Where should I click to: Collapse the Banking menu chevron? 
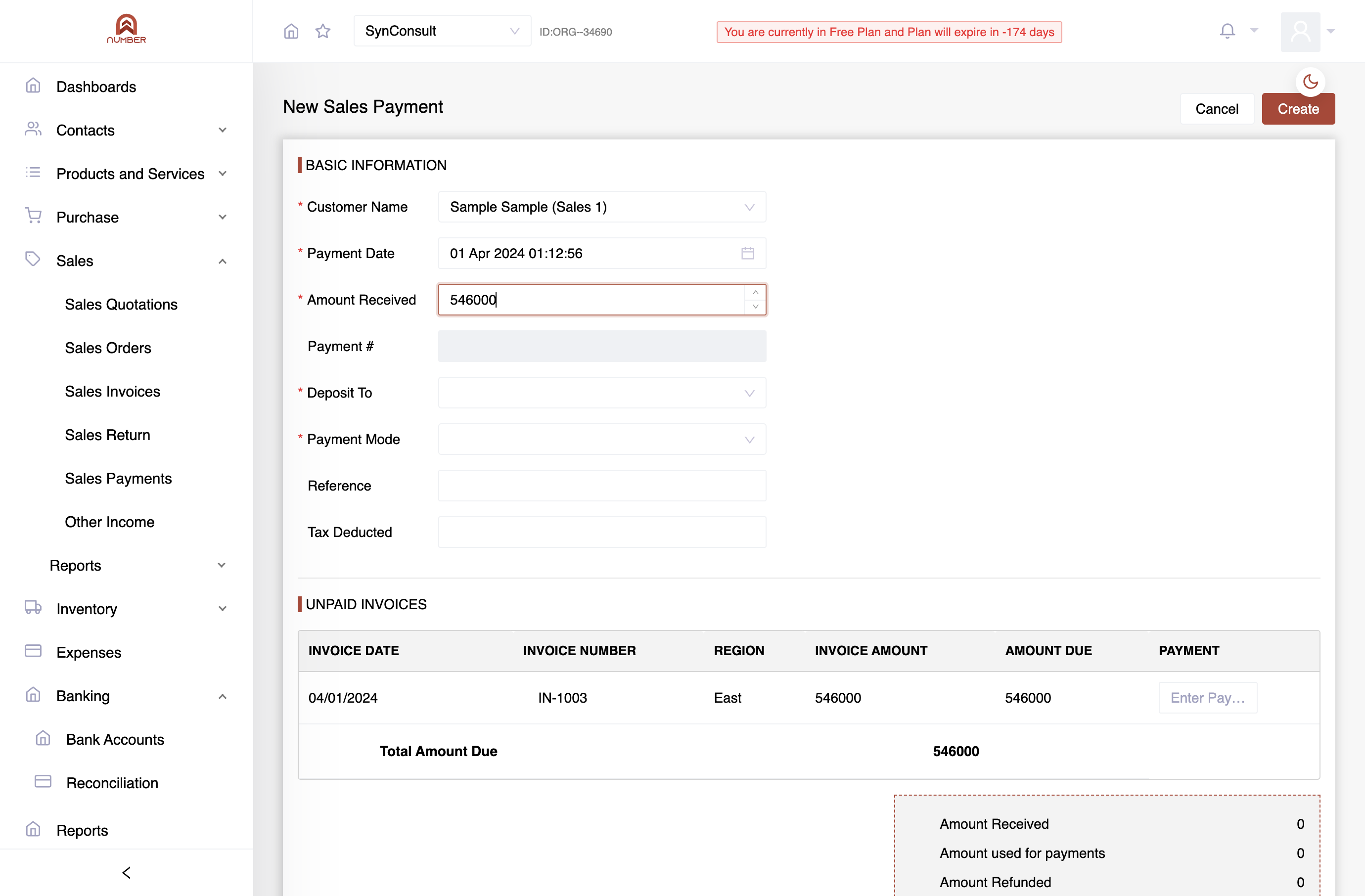click(223, 696)
